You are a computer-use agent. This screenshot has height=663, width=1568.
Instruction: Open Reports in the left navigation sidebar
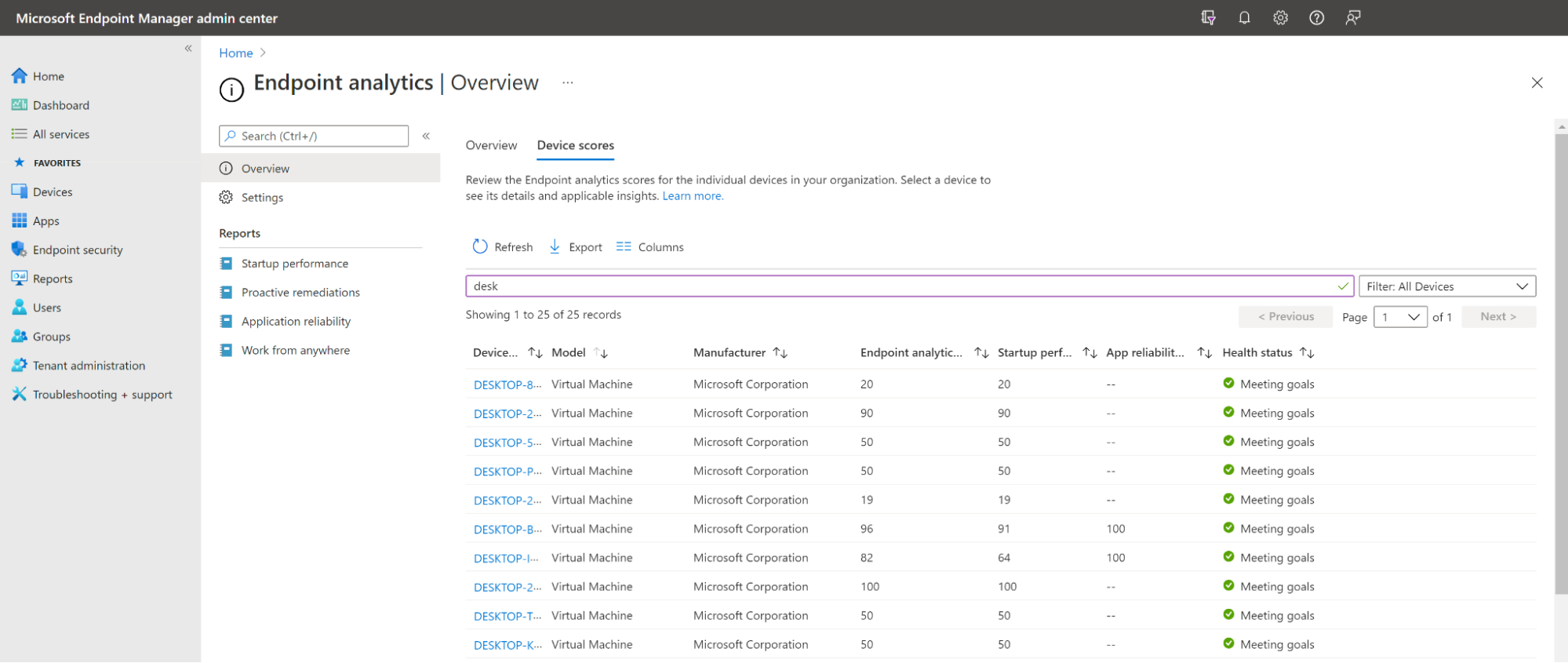pyautogui.click(x=52, y=279)
